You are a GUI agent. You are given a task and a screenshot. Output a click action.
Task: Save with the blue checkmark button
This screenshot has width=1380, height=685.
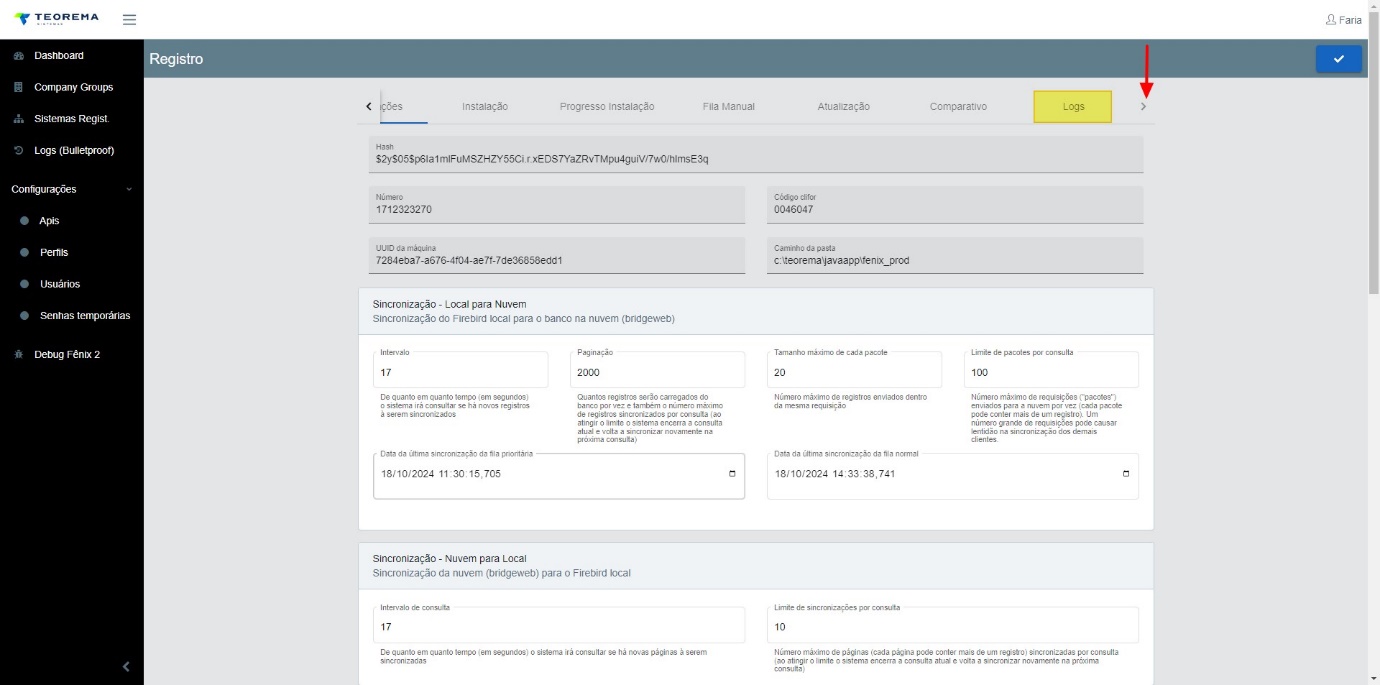tap(1338, 59)
